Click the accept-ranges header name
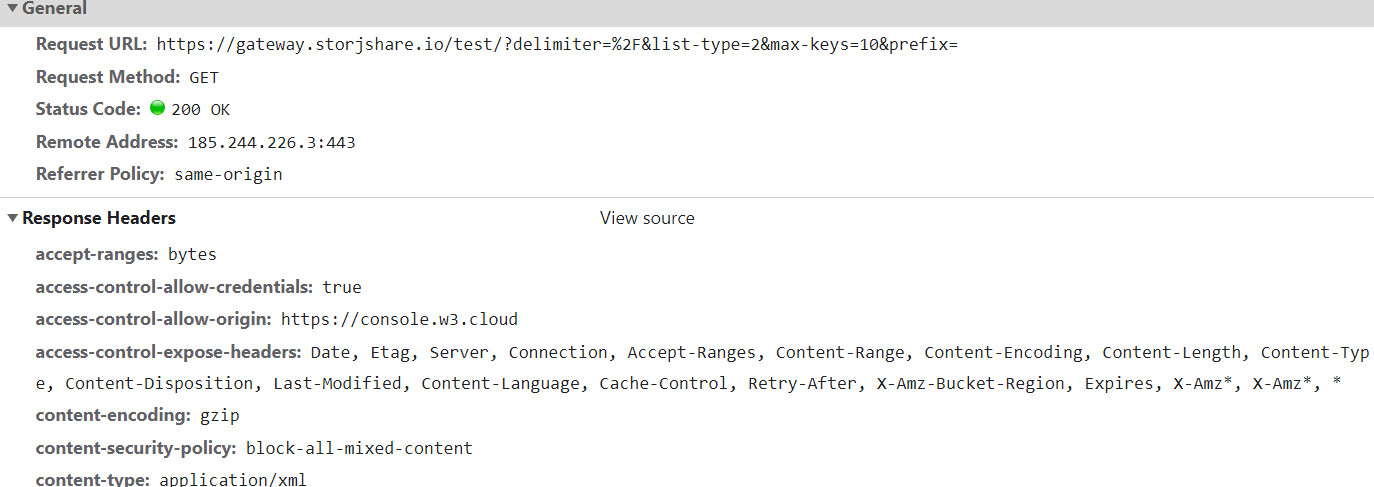1374x487 pixels. coord(97,254)
